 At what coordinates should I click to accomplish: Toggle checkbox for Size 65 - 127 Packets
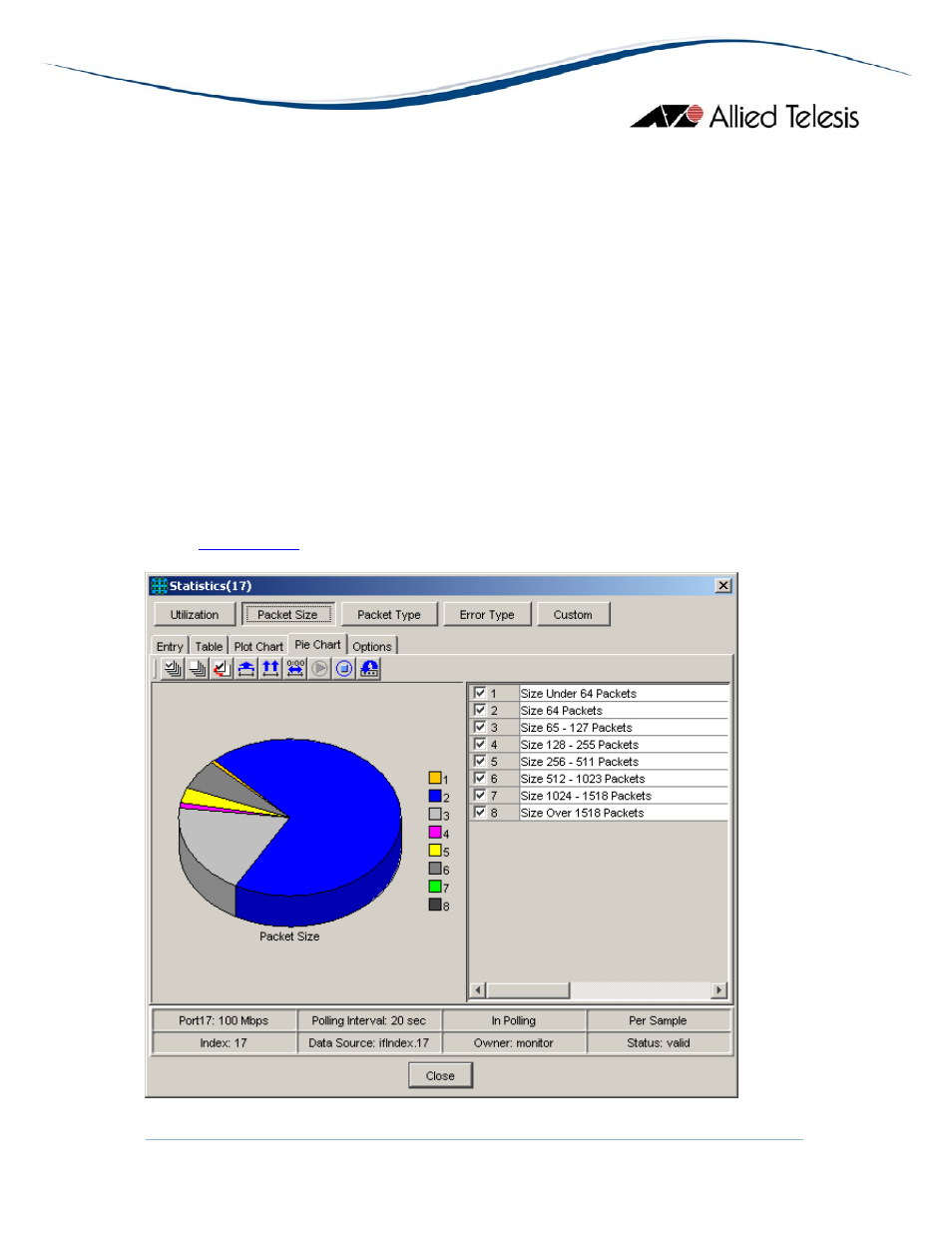pos(480,727)
